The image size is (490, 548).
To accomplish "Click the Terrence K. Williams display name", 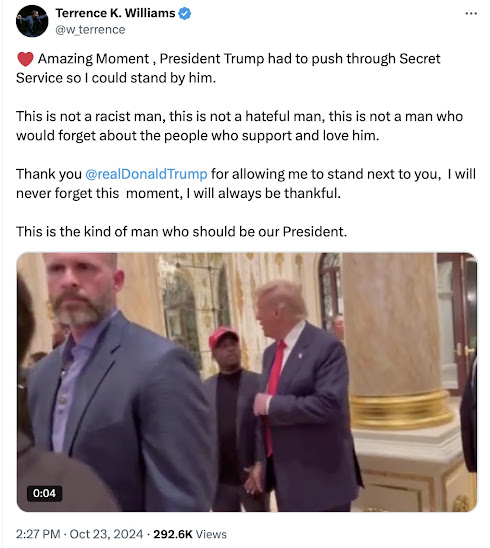I will click(115, 13).
